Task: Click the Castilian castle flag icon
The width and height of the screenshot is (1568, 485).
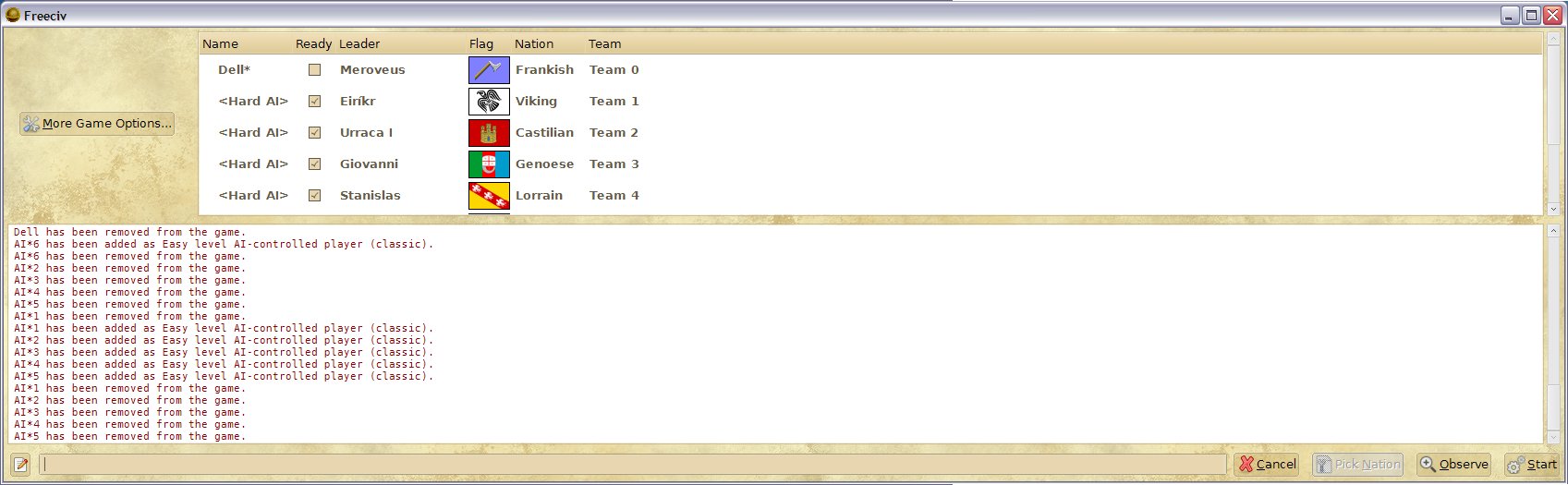Action: click(489, 133)
